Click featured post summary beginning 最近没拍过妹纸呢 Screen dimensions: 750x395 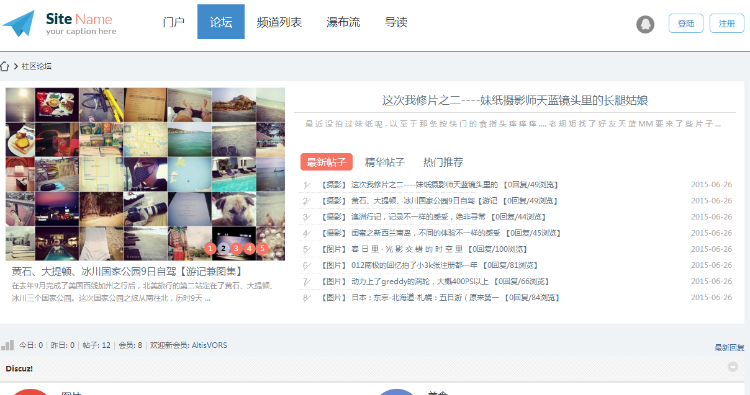(x=513, y=123)
